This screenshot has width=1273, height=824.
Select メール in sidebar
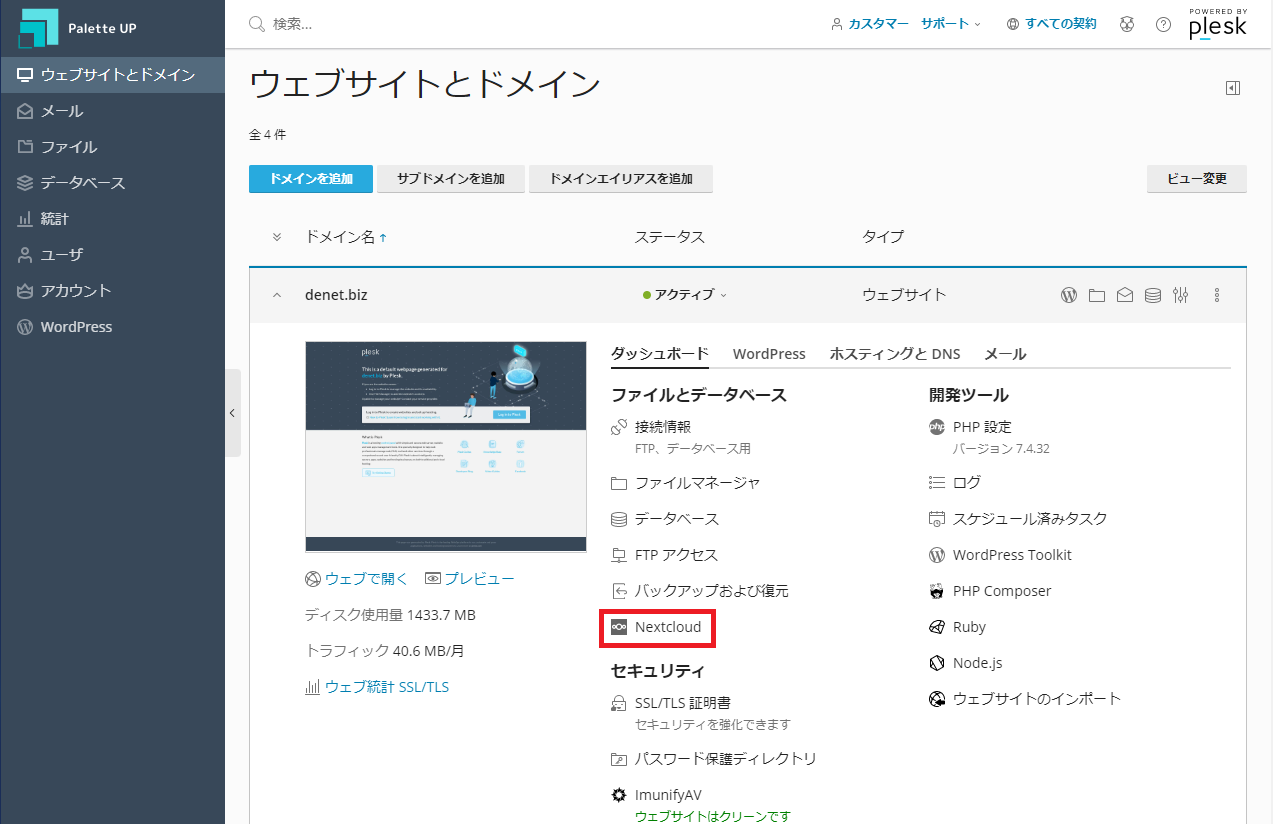(112, 111)
